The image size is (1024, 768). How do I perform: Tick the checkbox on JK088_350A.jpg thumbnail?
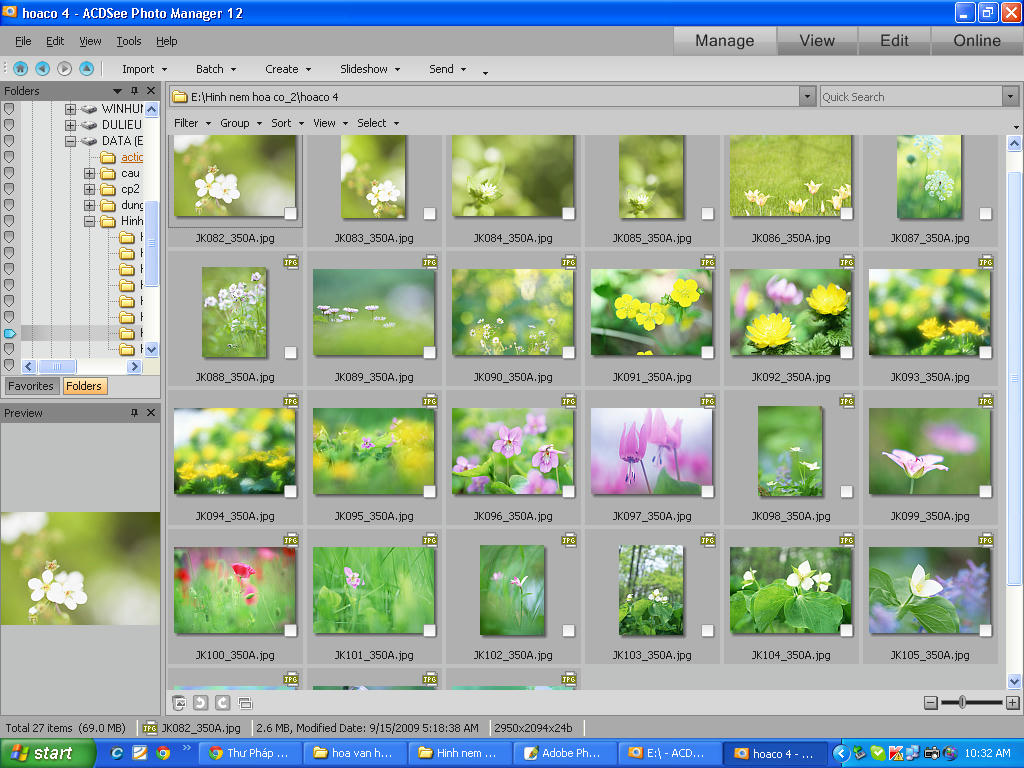[291, 352]
